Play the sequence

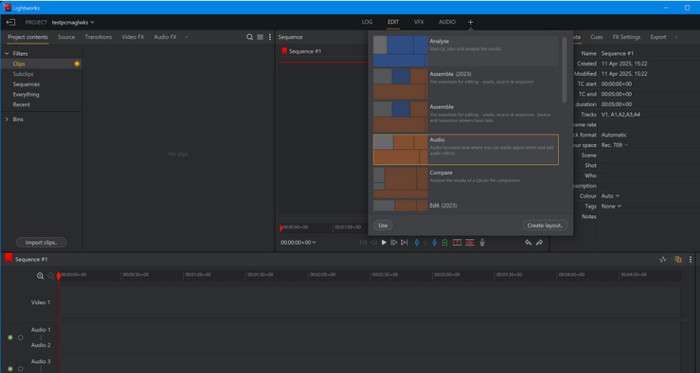[384, 242]
